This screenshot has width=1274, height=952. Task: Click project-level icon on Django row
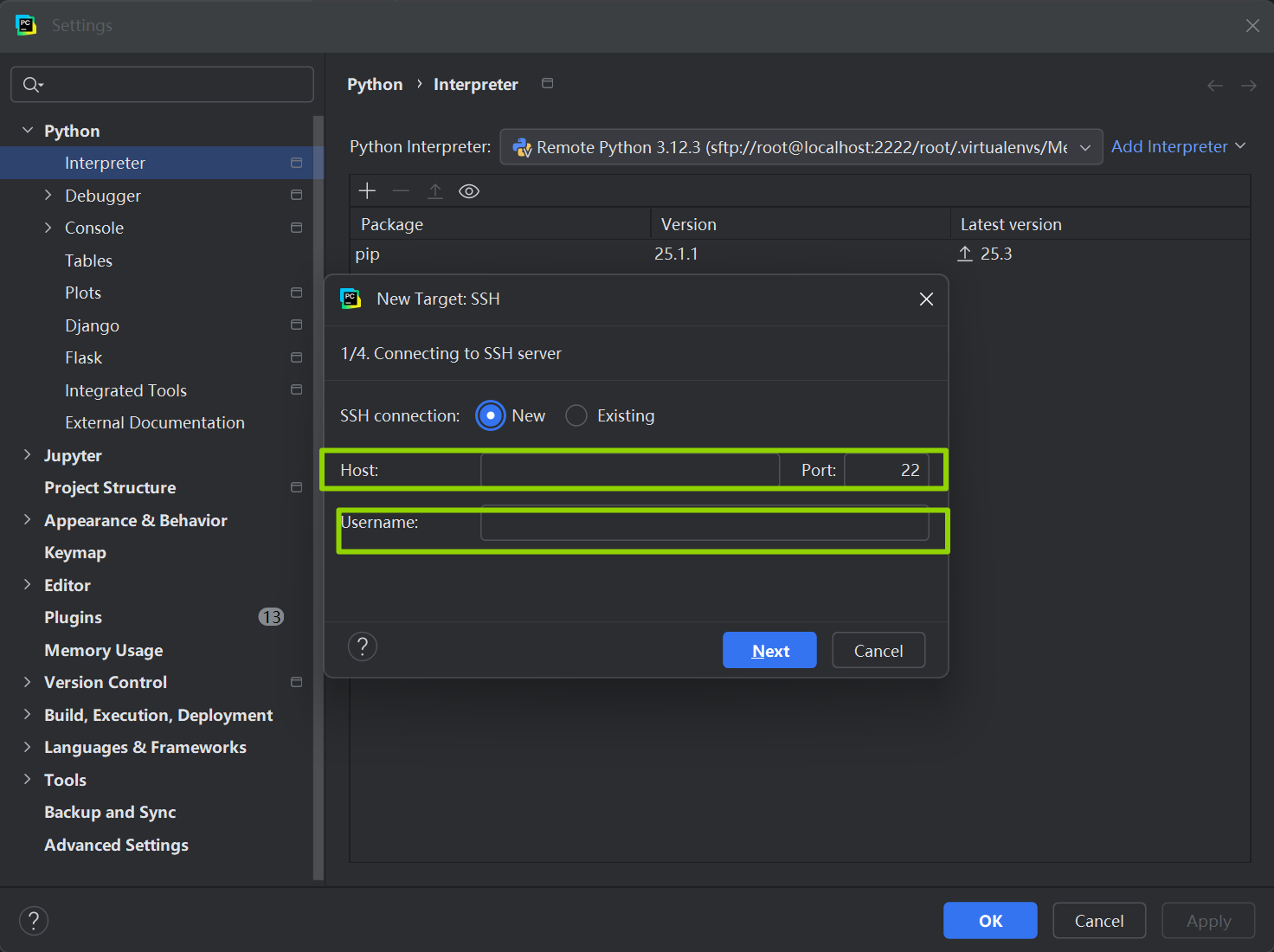(x=296, y=325)
